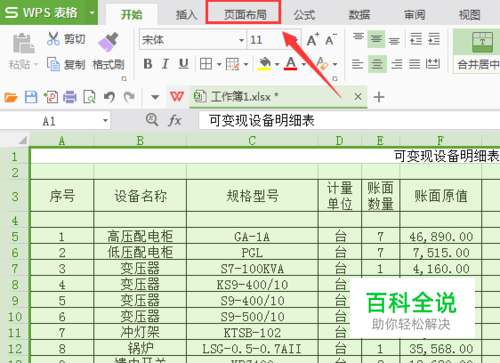Toggle bold formatting
Screen dimensions: 500x363
click(x=148, y=64)
